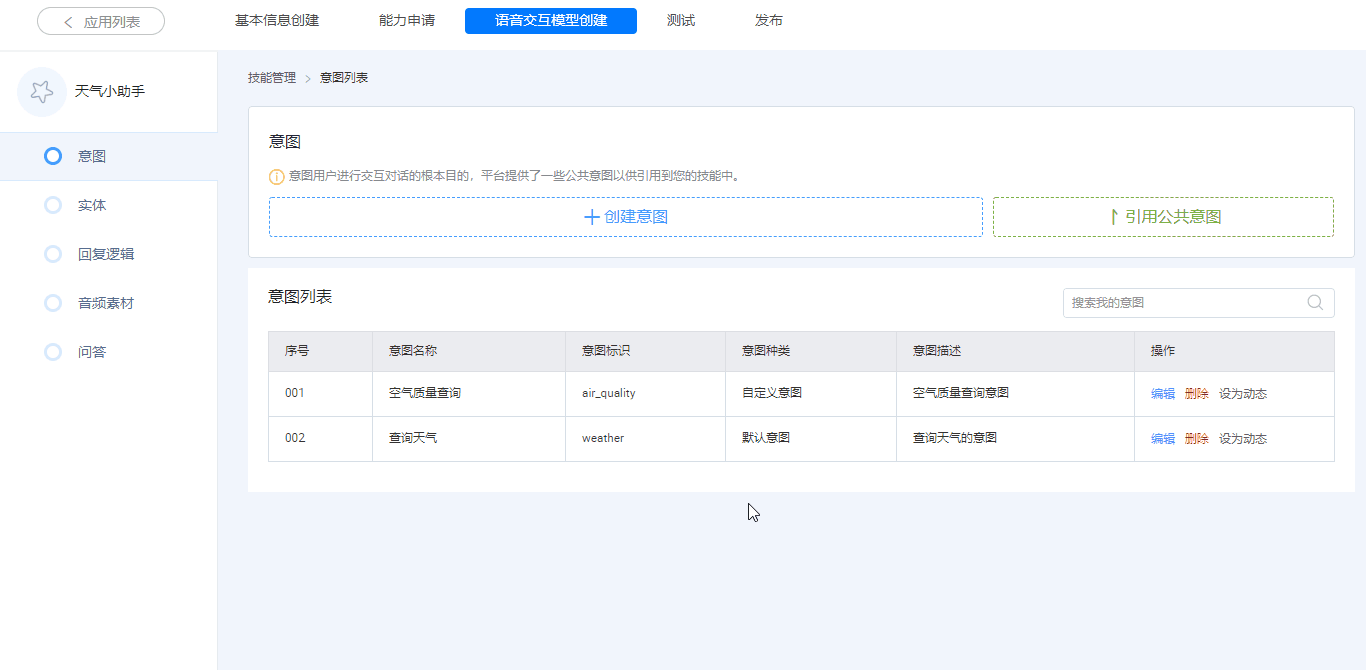Click 删除 for 空气质量查询 row
This screenshot has height=670, width=1366.
pos(1197,394)
